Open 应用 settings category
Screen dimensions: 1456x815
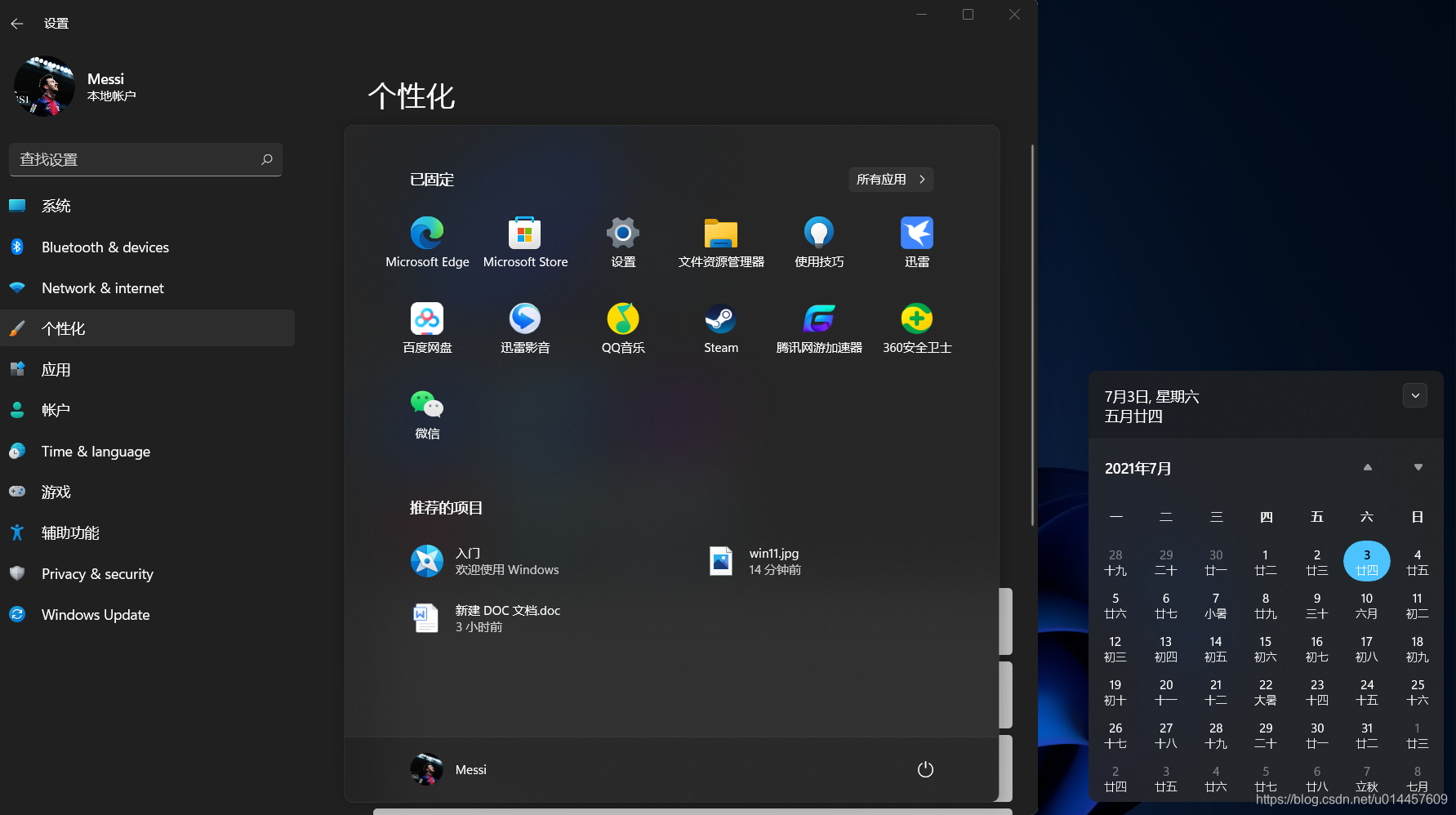pos(147,369)
